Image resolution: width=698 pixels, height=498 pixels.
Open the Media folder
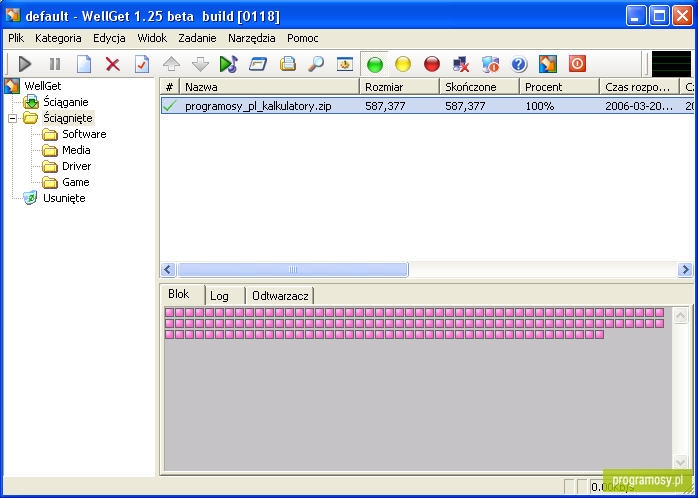(76, 150)
